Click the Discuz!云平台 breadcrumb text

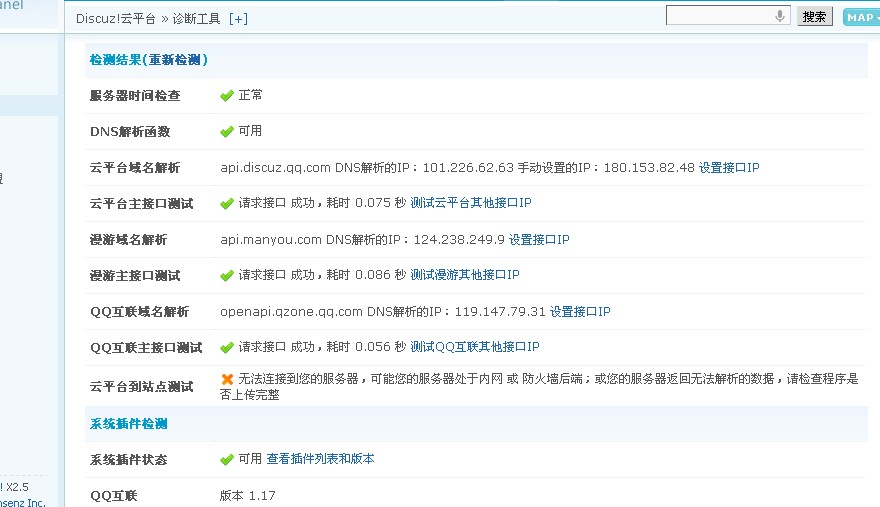tap(116, 19)
